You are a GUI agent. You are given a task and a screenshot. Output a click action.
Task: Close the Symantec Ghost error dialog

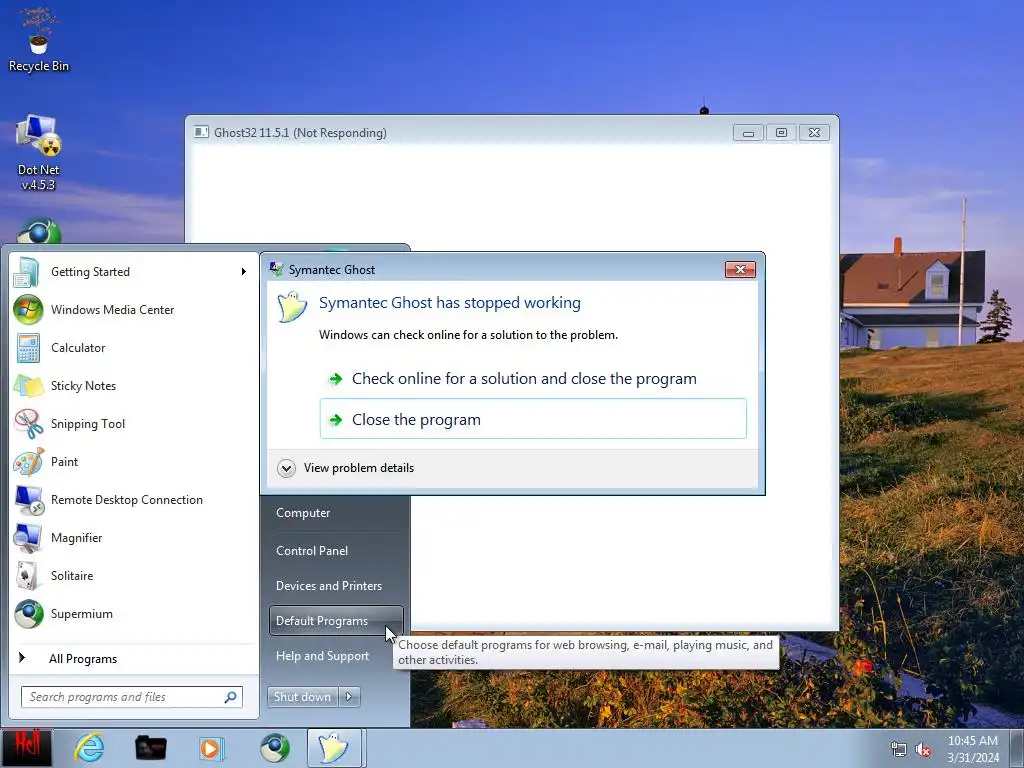point(740,269)
